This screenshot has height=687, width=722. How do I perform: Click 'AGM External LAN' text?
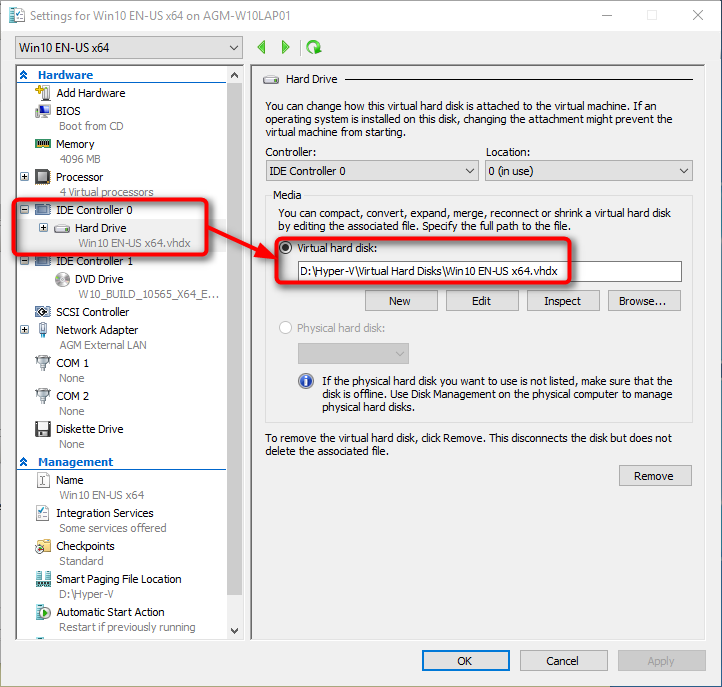tap(103, 345)
